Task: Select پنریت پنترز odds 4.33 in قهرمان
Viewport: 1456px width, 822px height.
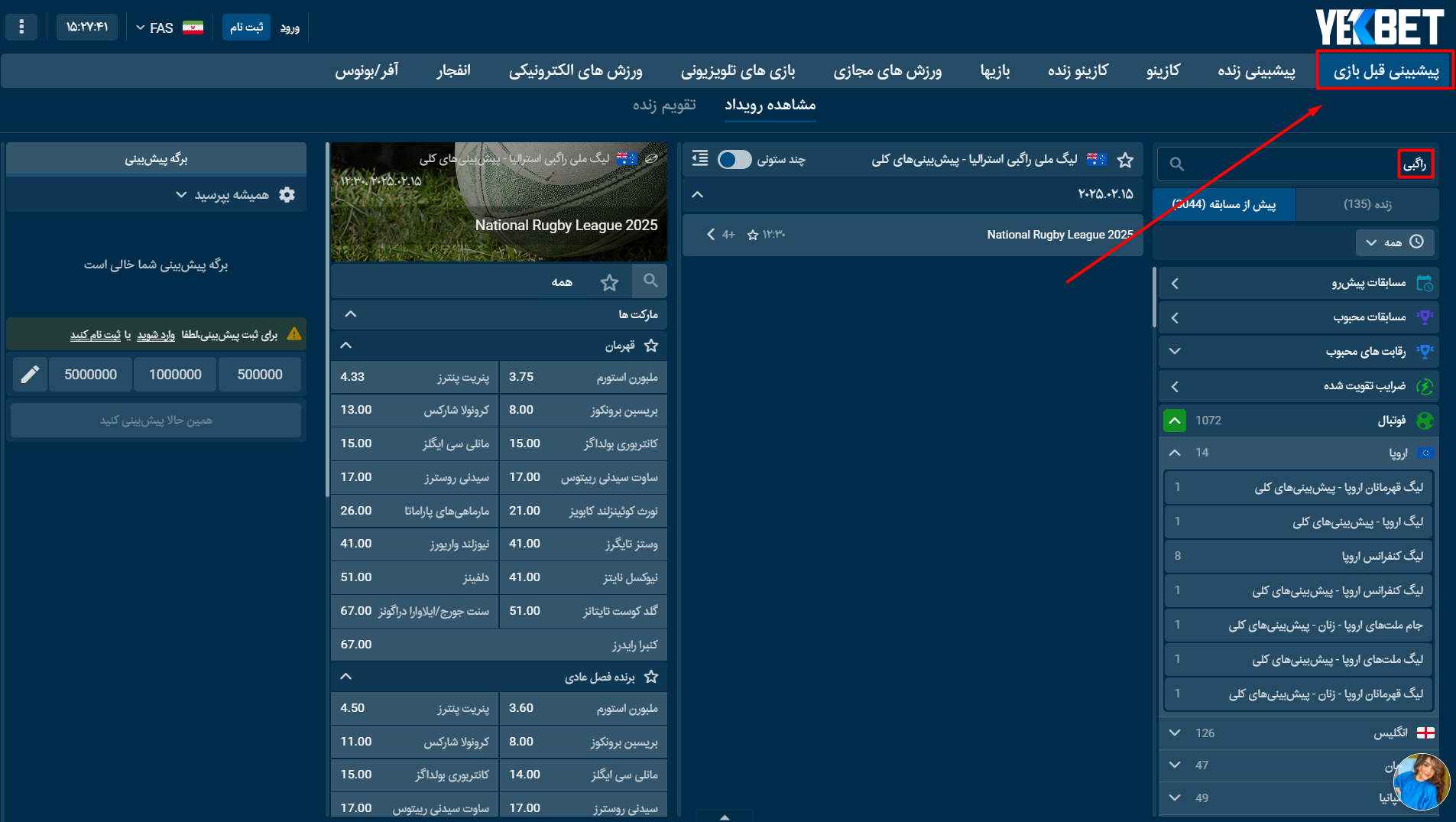Action: pos(414,377)
